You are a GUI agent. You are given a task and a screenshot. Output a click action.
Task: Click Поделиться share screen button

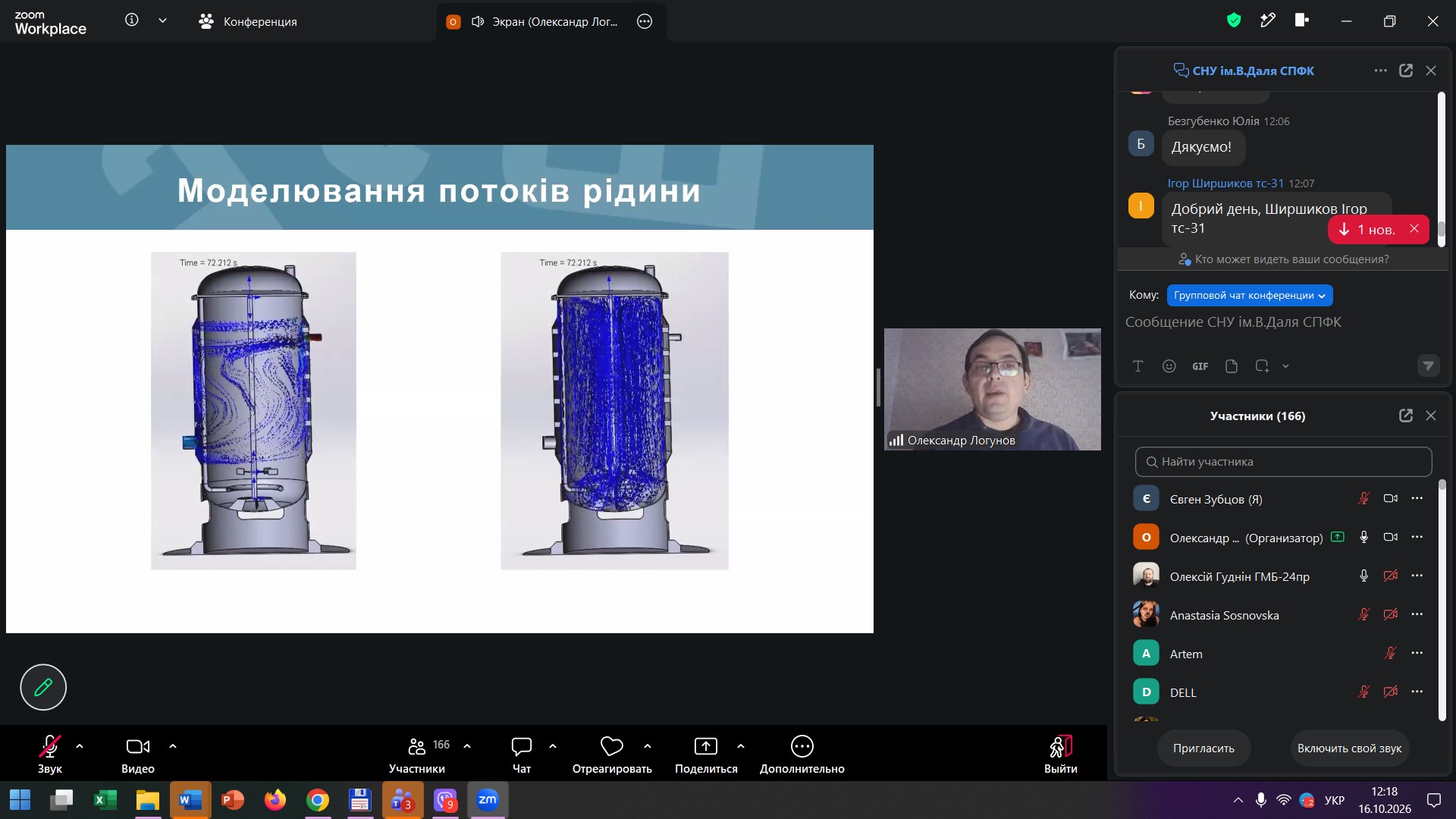pyautogui.click(x=706, y=755)
